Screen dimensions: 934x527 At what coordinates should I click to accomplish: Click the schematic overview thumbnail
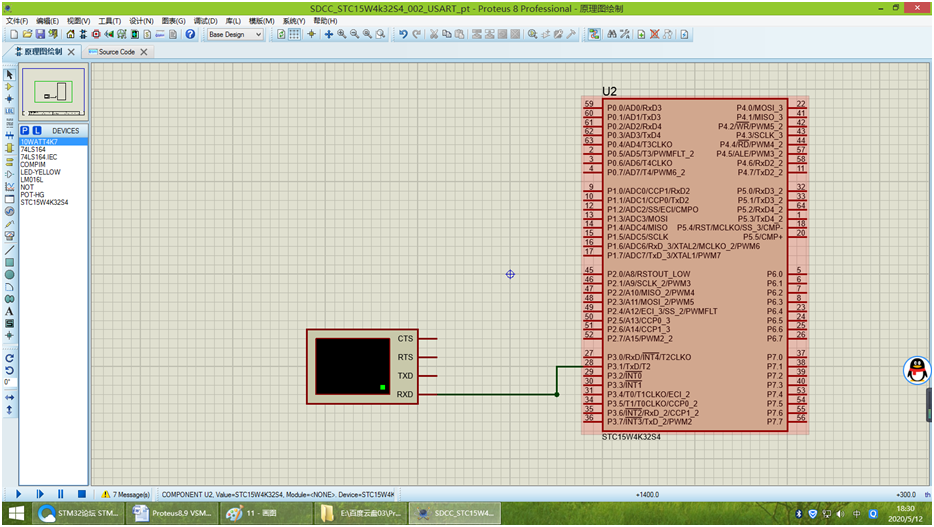pos(52,92)
